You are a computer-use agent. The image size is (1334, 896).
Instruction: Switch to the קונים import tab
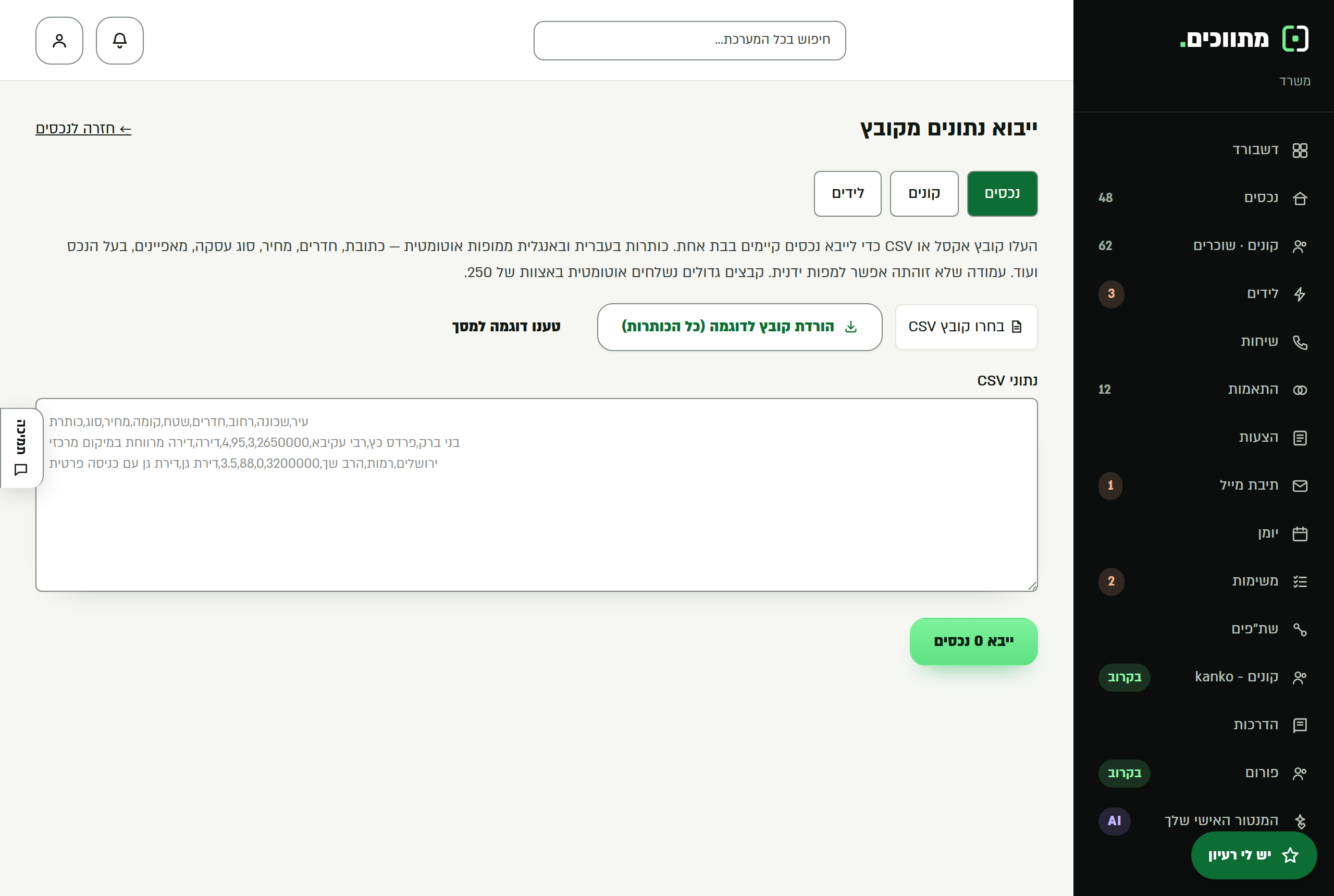click(x=924, y=194)
